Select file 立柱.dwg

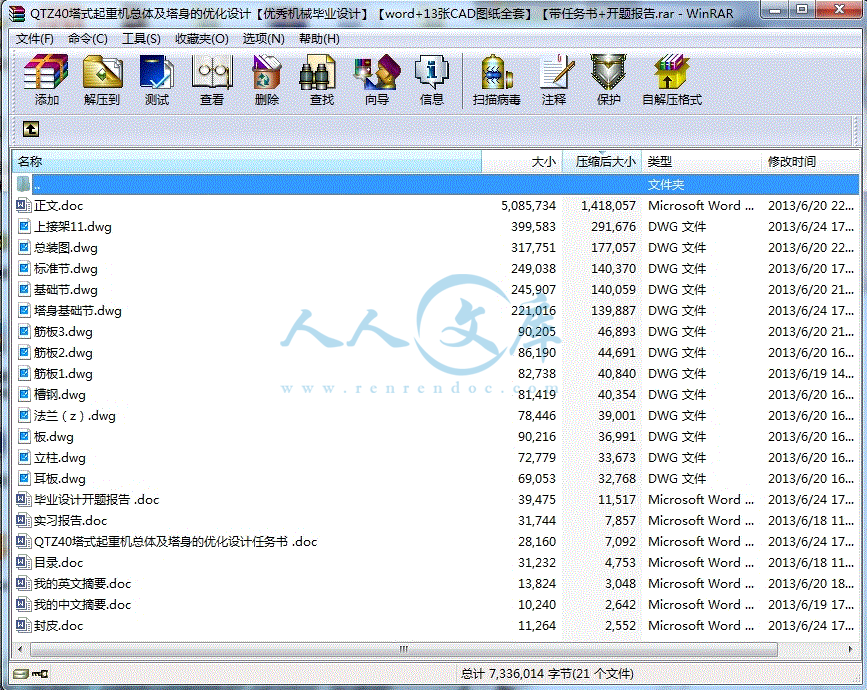[60, 458]
